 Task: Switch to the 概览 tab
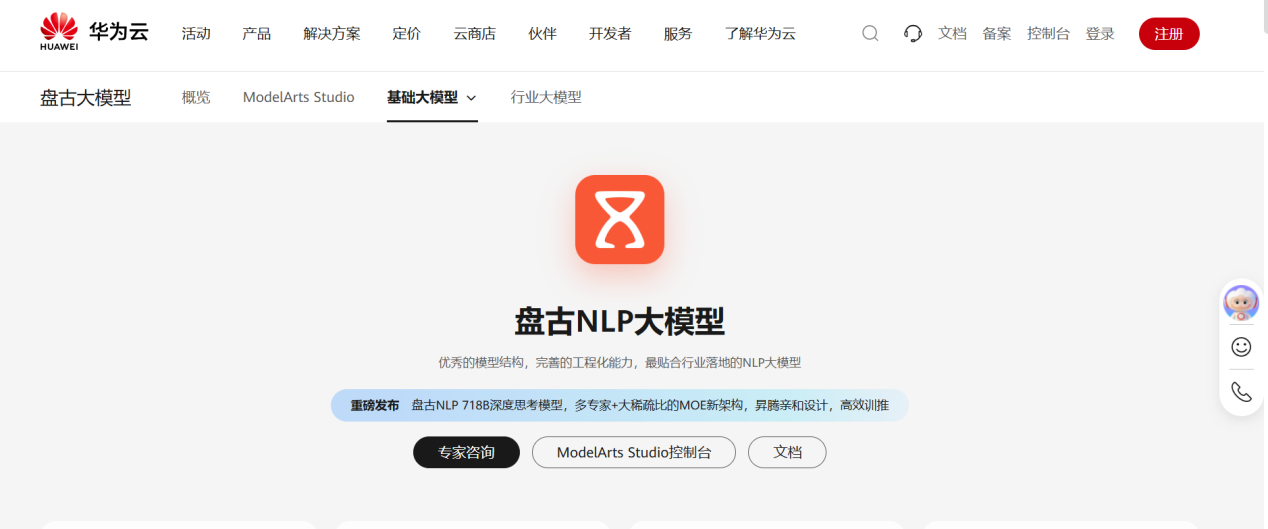[x=196, y=97]
